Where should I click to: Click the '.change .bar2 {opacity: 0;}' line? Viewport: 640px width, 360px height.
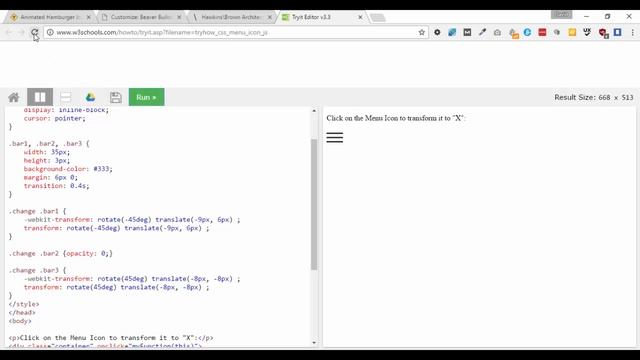(61, 253)
